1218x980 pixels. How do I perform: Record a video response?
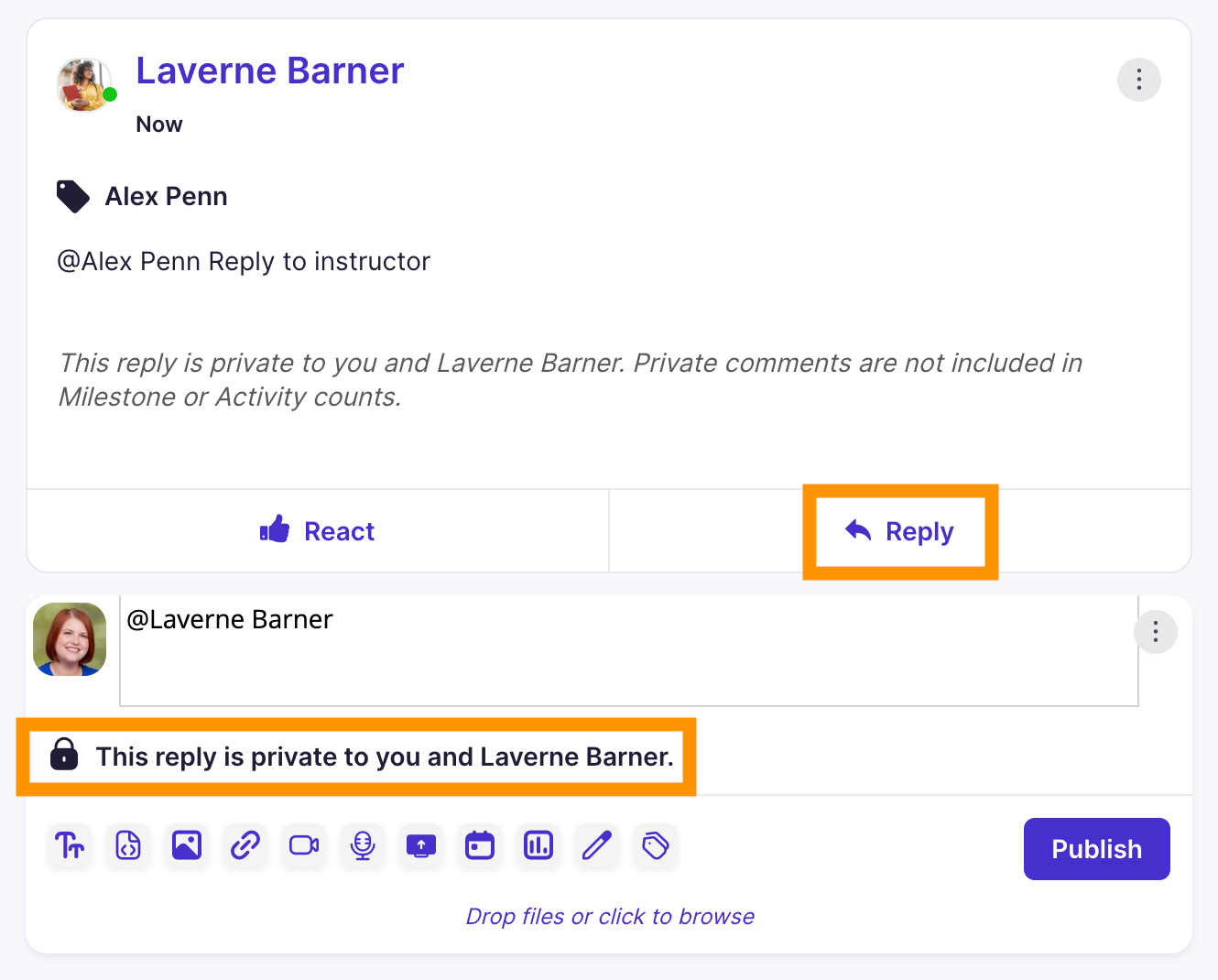[x=303, y=846]
